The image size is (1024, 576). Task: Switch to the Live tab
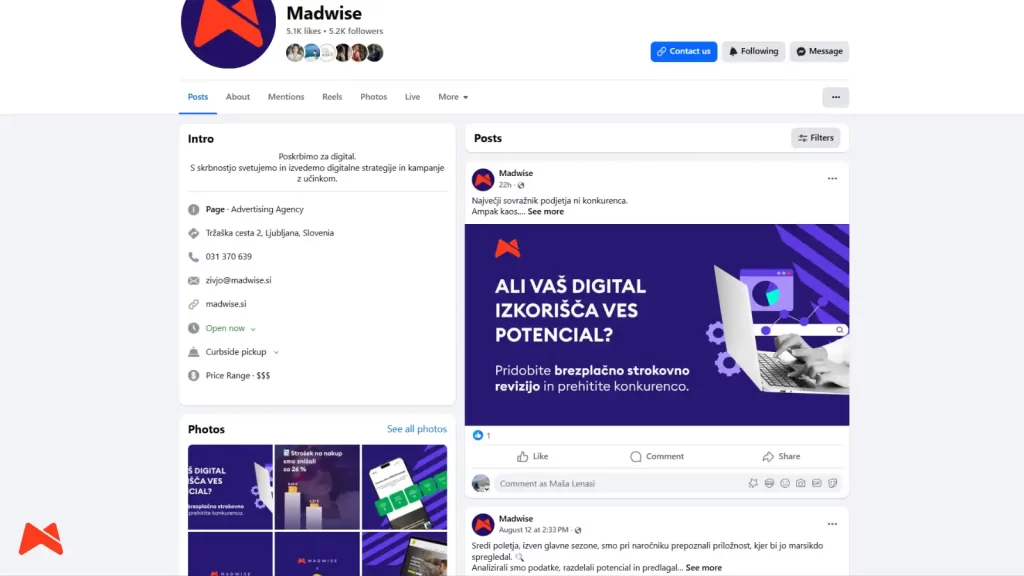click(412, 97)
